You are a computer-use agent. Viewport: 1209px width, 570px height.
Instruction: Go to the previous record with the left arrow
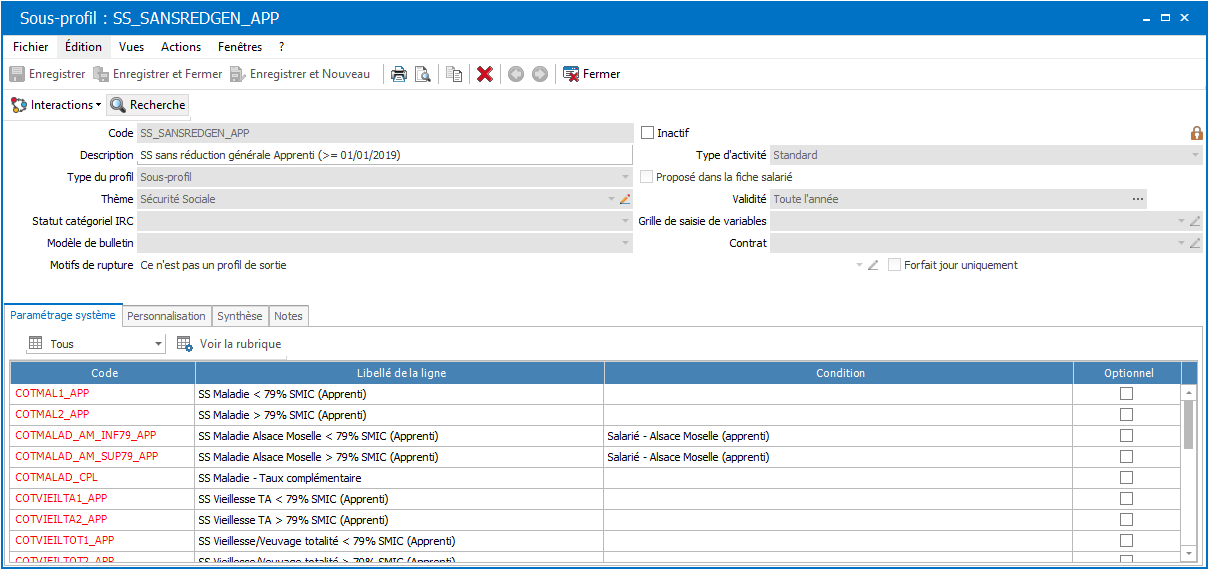click(516, 74)
